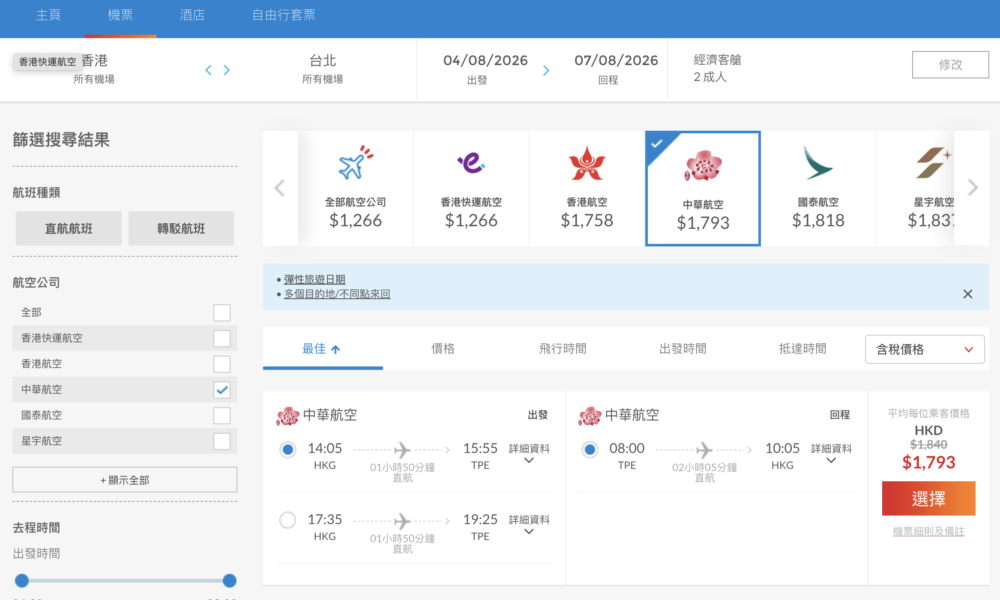Expand 詳細資料 for the 08:00 return flight
This screenshot has width=1000, height=600.
(831, 453)
